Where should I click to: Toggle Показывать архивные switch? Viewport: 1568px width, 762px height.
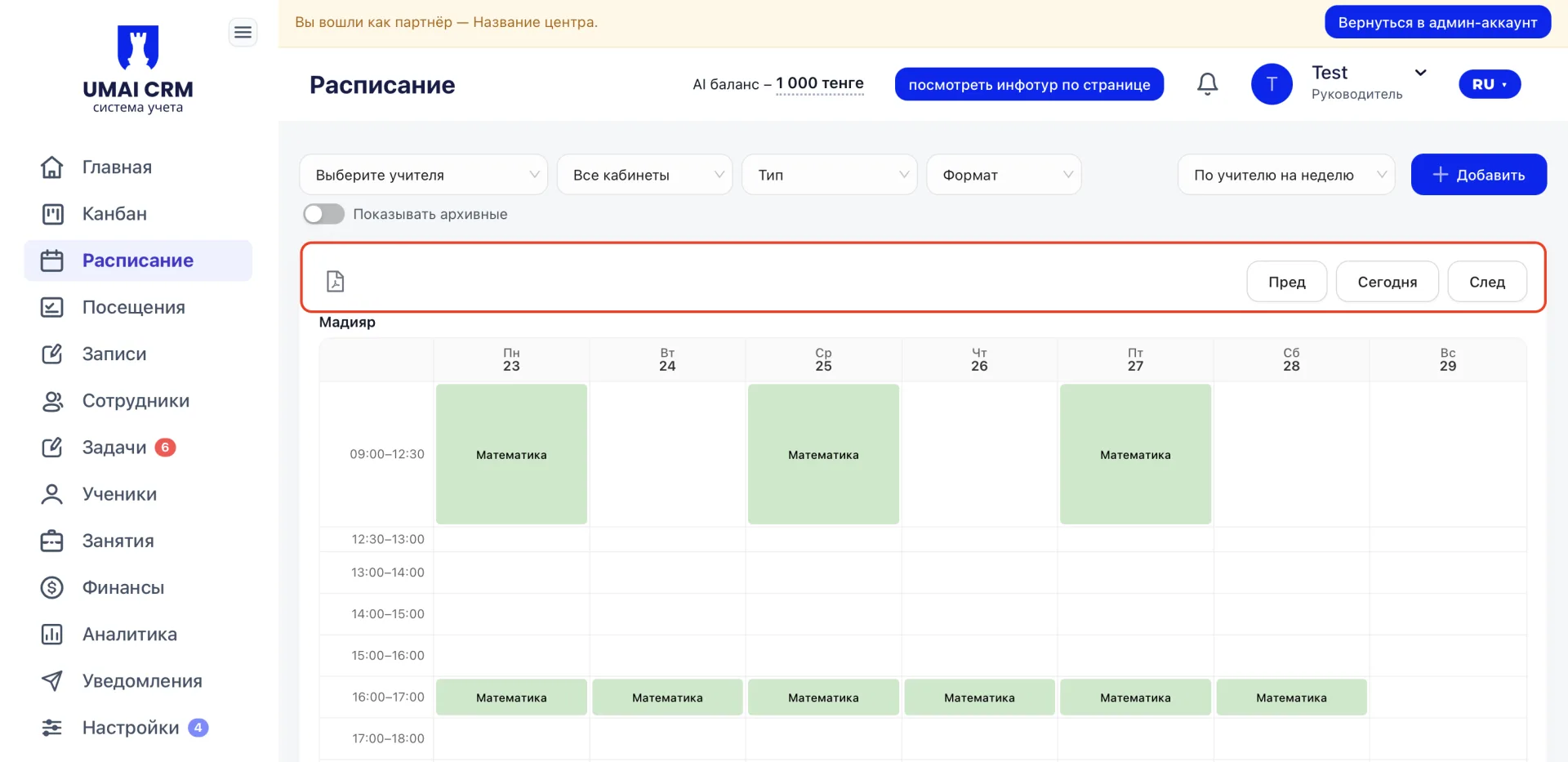(x=323, y=214)
